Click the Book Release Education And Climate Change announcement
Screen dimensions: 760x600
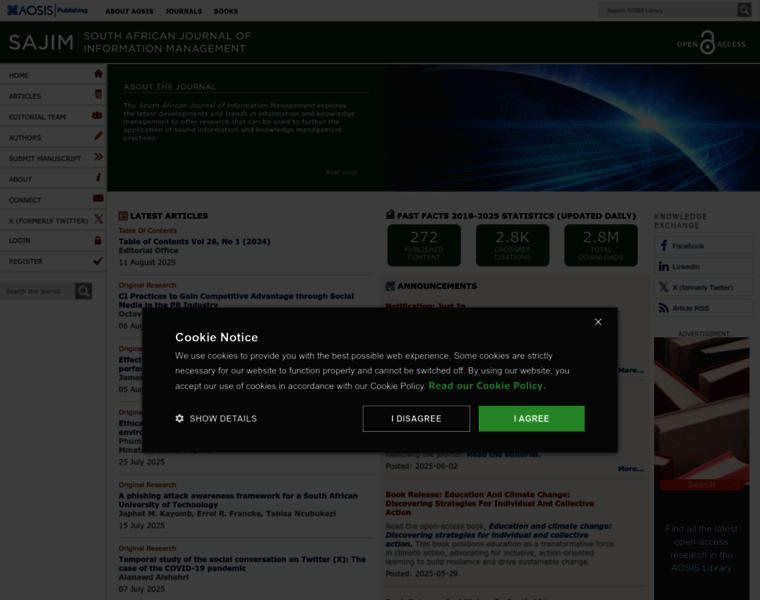pos(490,504)
